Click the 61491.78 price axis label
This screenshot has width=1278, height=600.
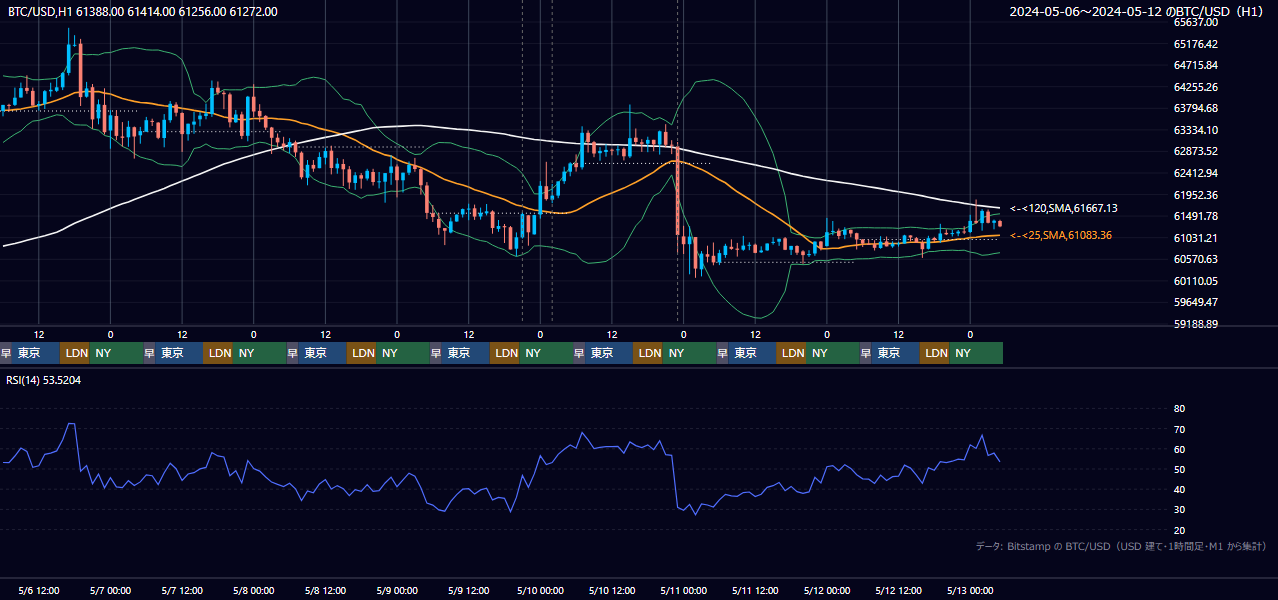1196,216
